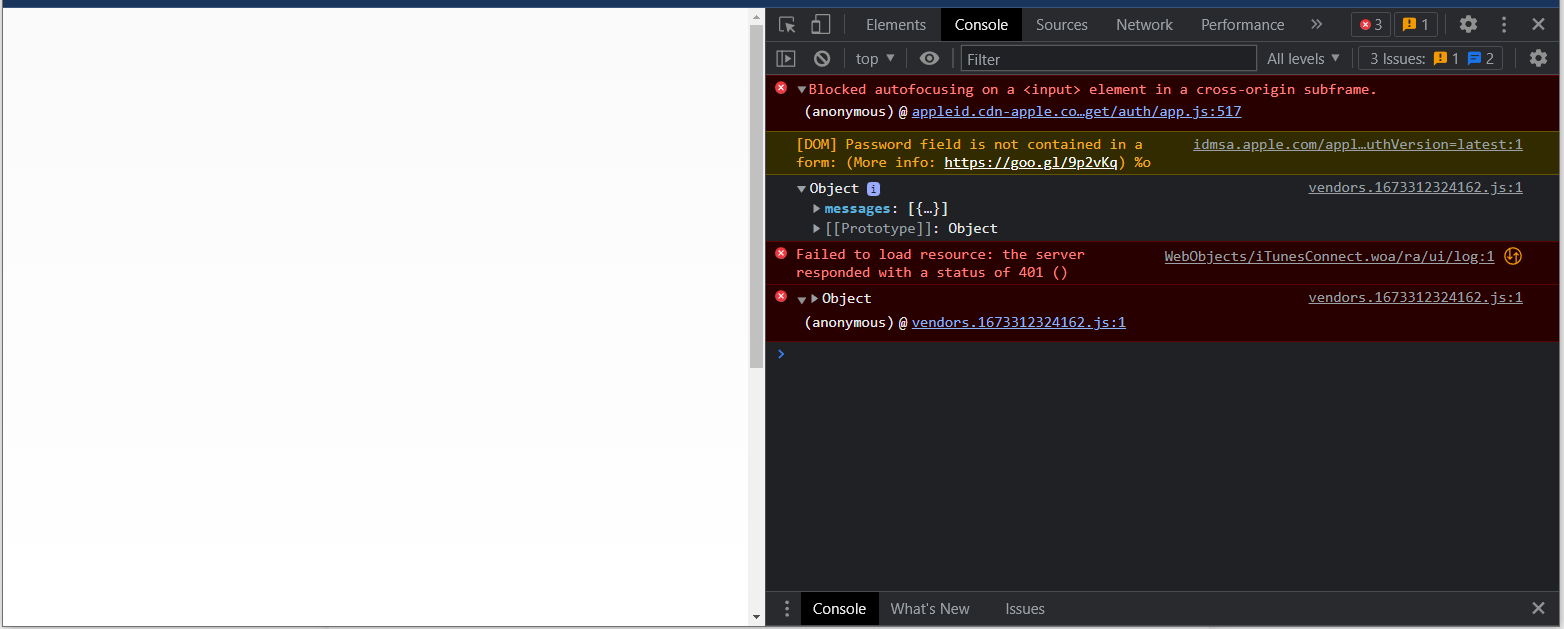1564x629 pixels.
Task: Click the eye live expression icon
Action: [929, 59]
